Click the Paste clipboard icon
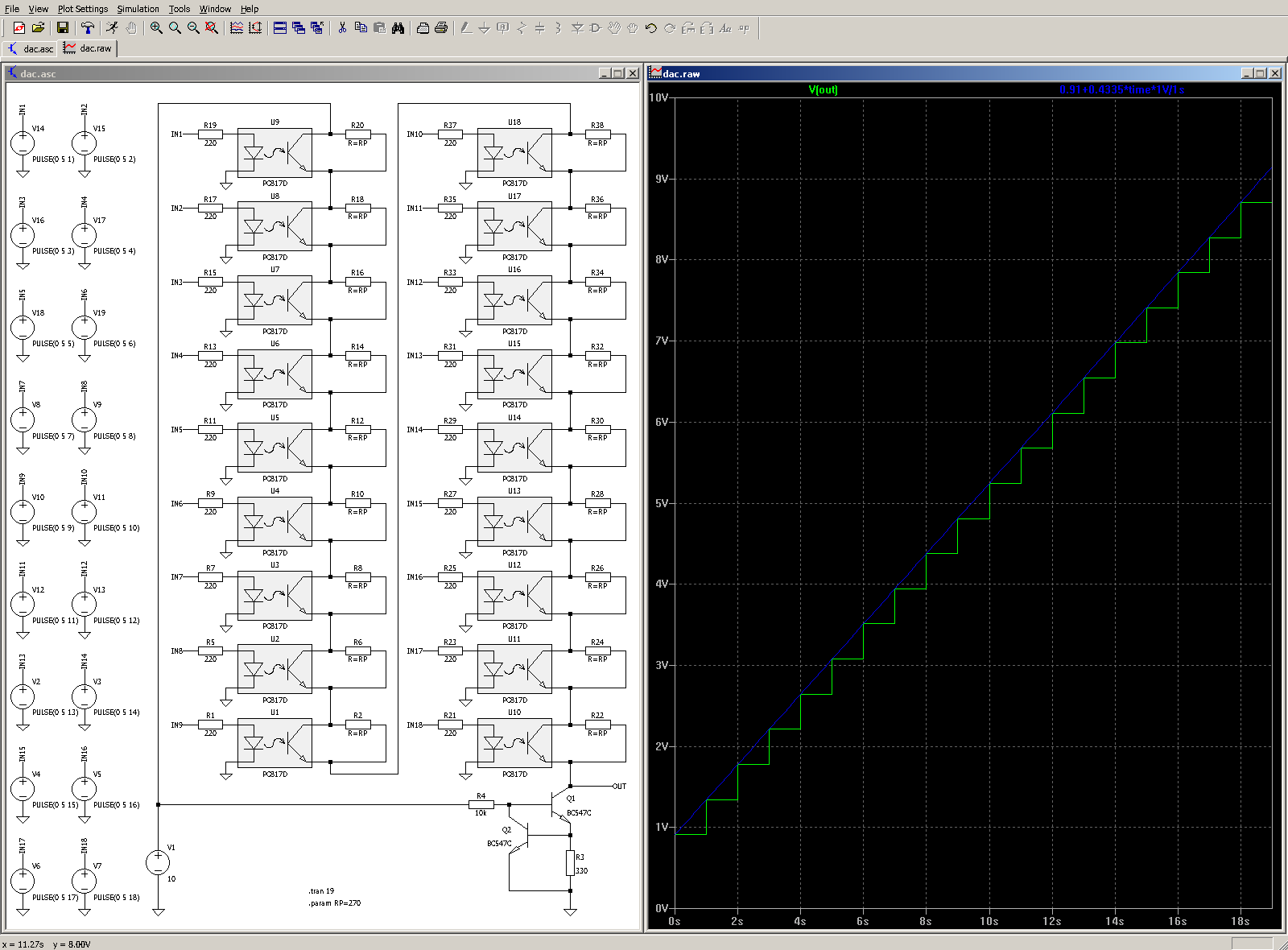 point(379,28)
